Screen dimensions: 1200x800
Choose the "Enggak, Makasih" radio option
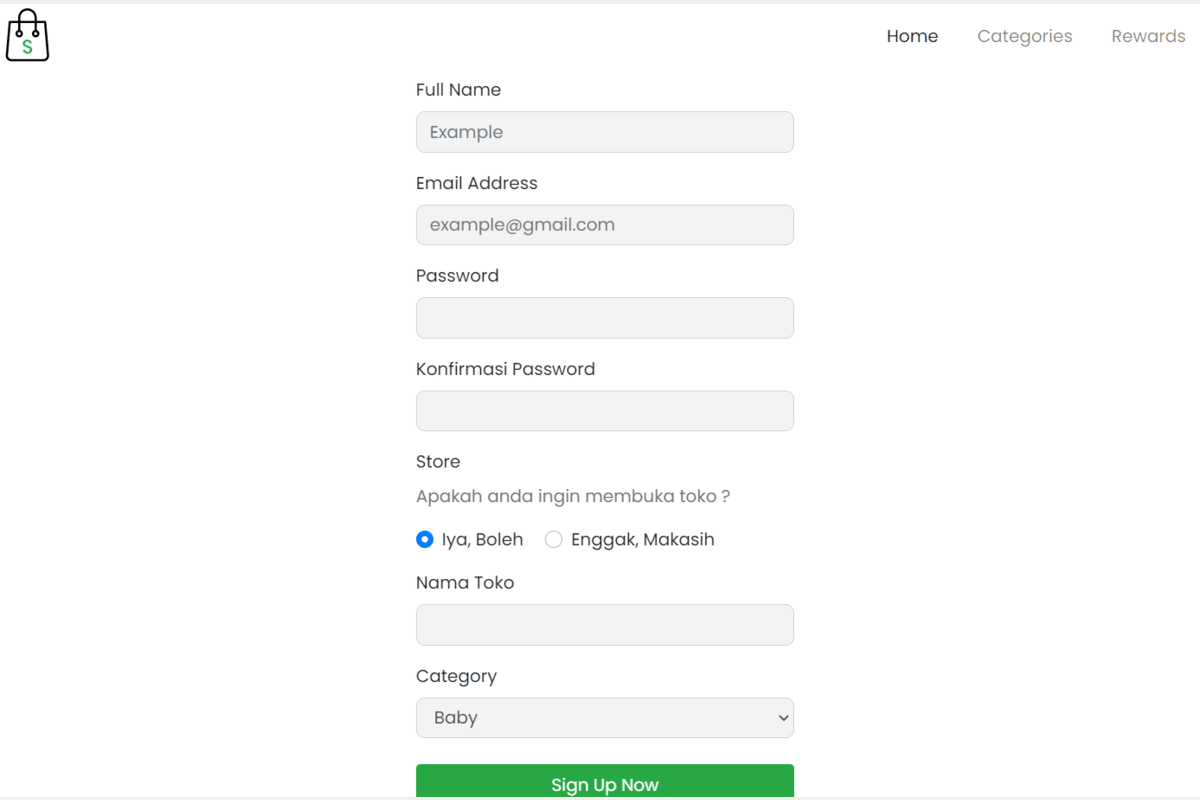(554, 540)
